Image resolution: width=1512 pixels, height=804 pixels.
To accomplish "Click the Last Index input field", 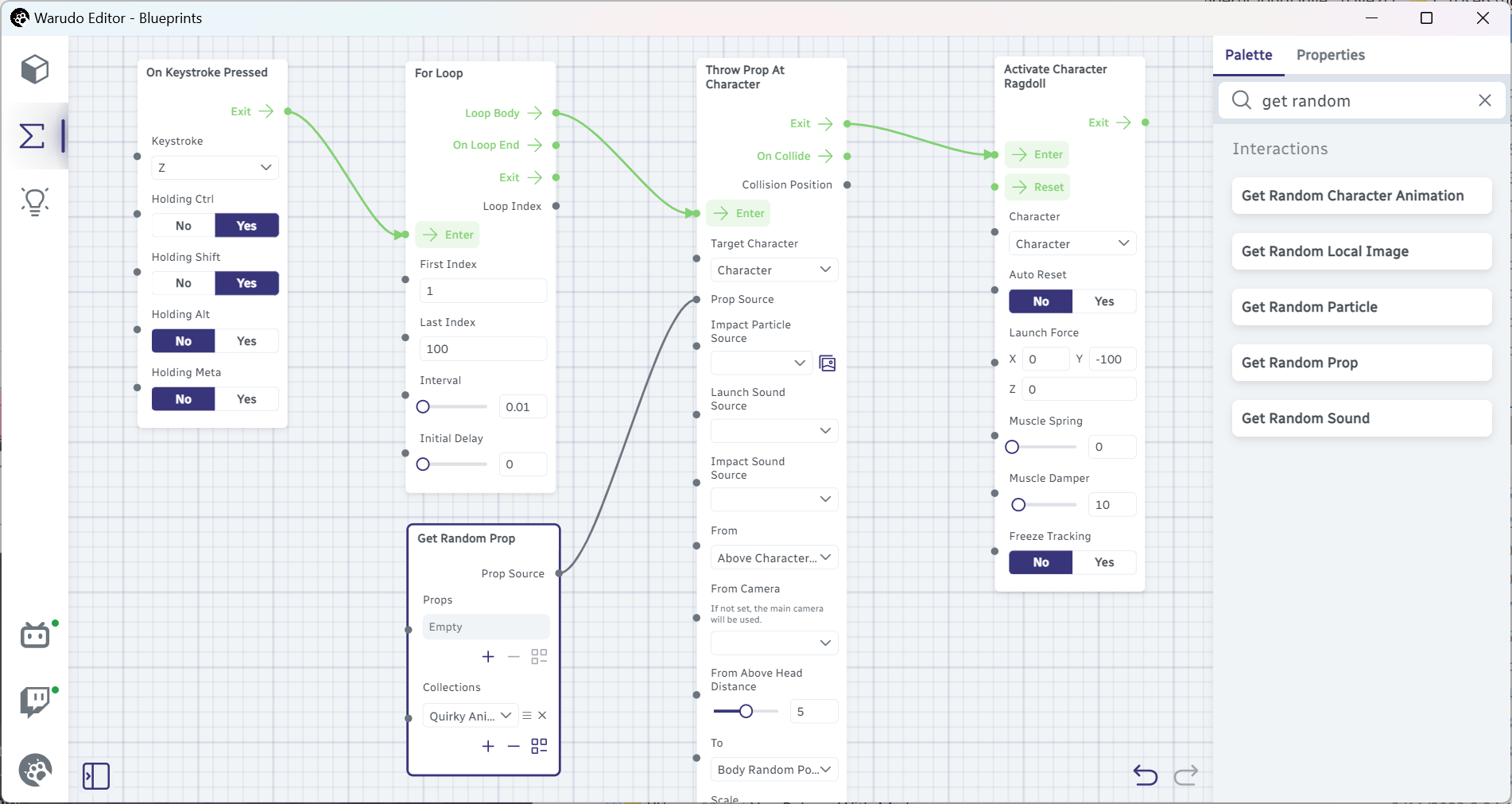I will point(483,349).
